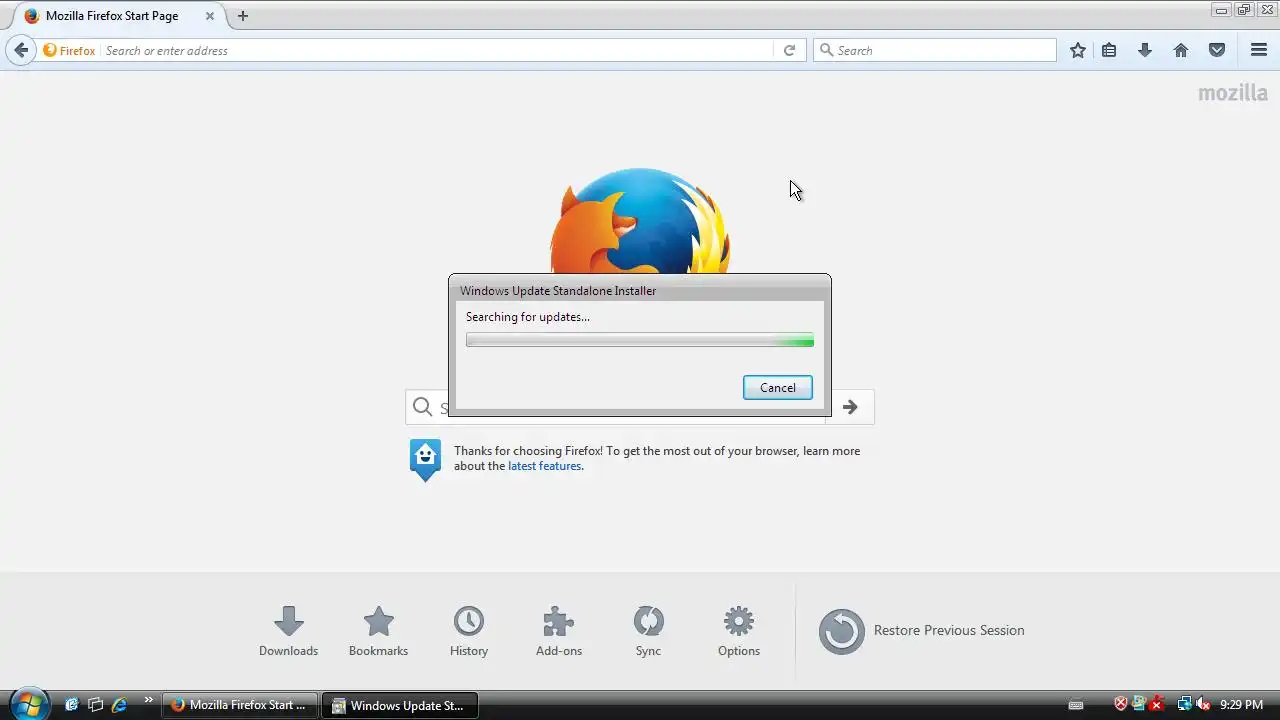The width and height of the screenshot is (1280, 720).
Task: Switch to Windows Update St... taskbar button
Action: point(400,705)
